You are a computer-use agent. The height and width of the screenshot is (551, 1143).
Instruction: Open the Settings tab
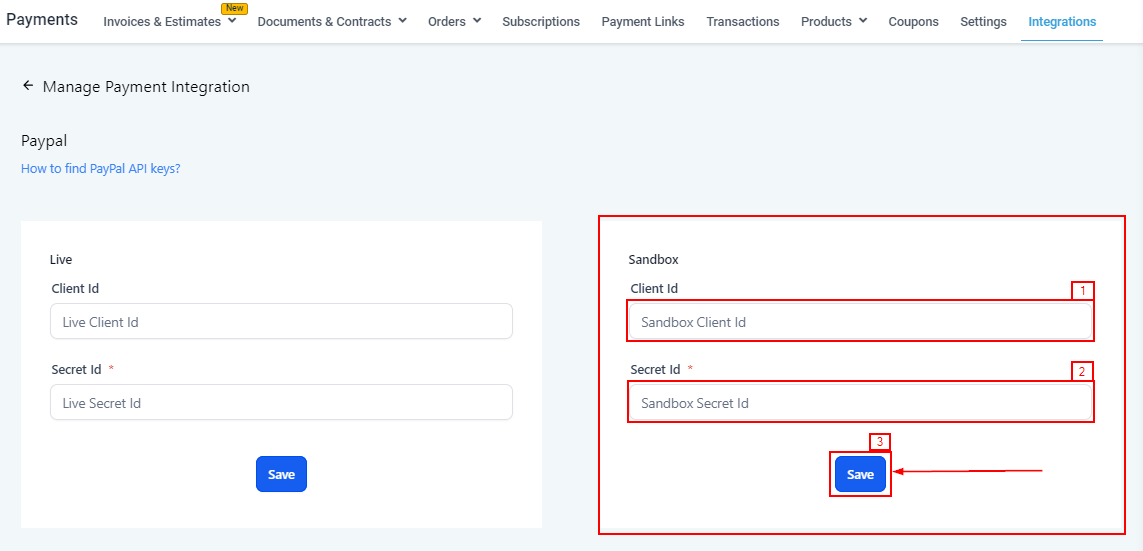(x=983, y=21)
